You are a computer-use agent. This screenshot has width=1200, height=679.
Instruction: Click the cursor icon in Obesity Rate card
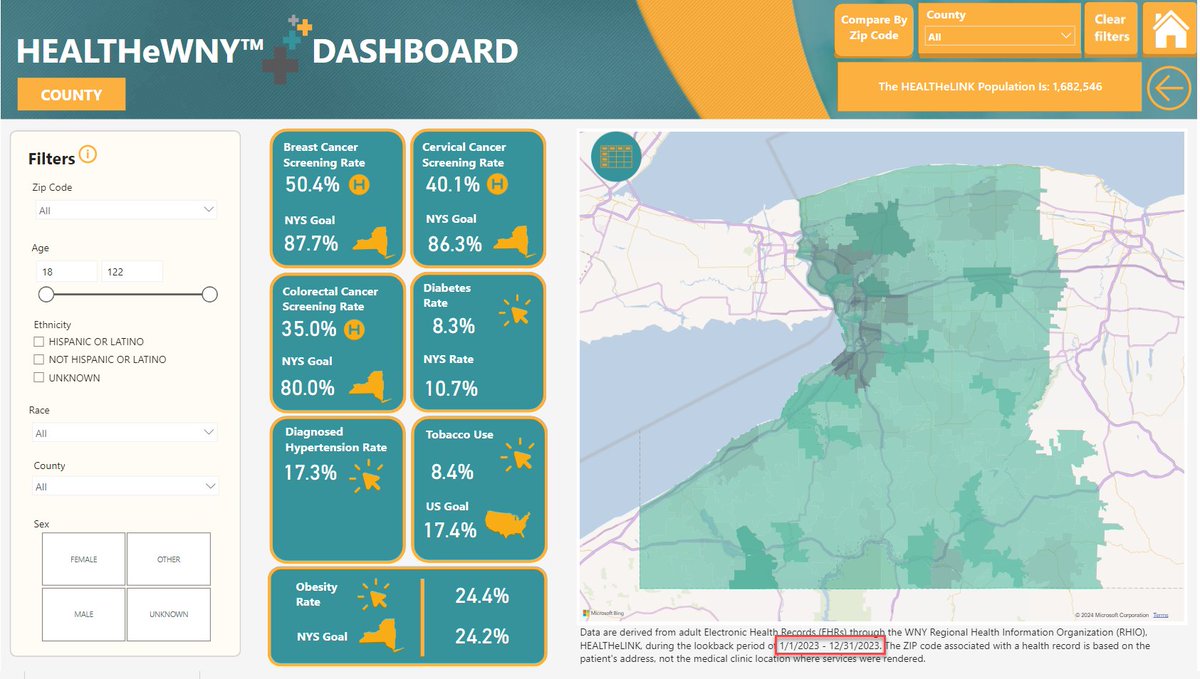[375, 596]
